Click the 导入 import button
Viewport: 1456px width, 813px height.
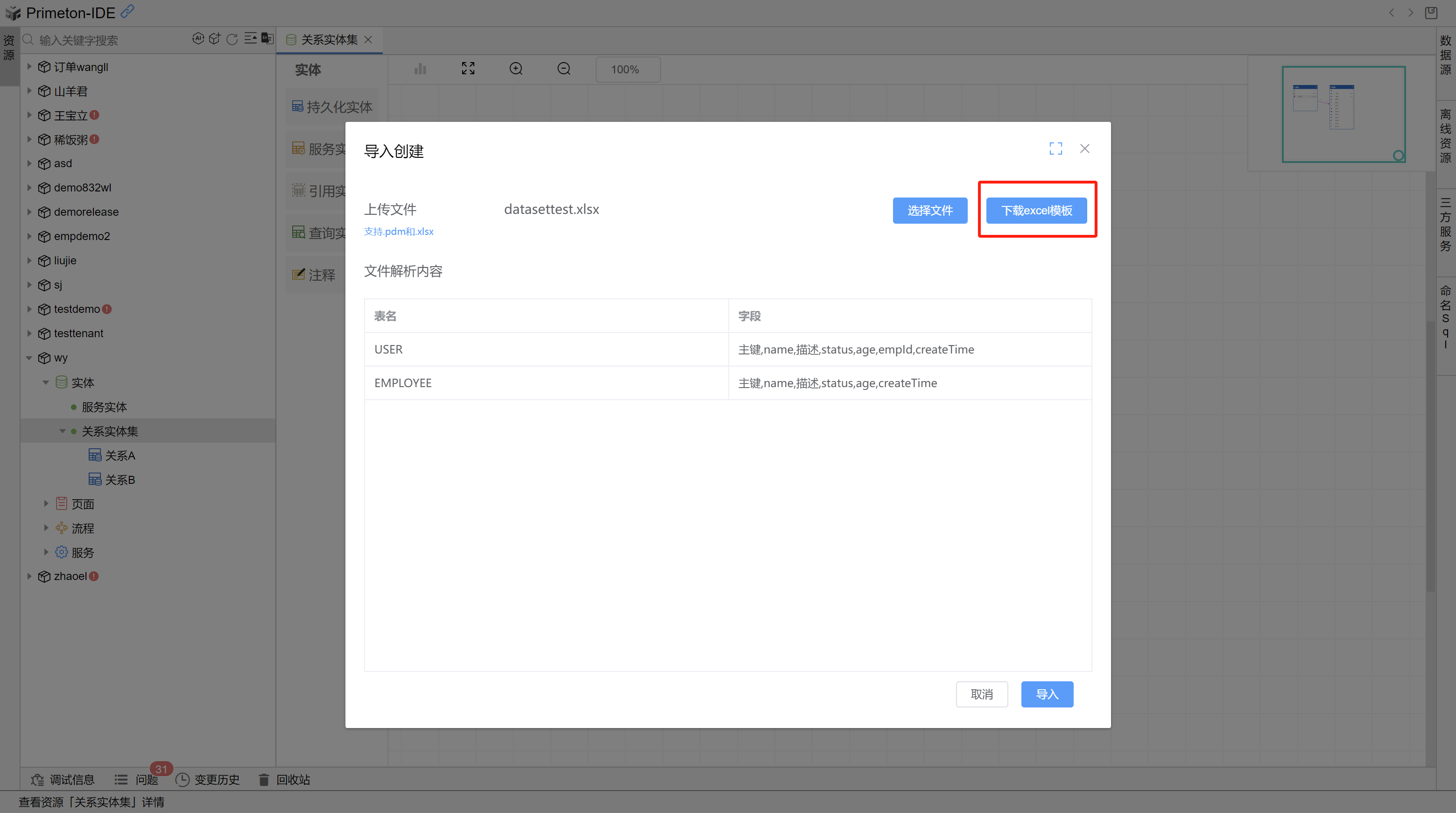pyautogui.click(x=1046, y=694)
